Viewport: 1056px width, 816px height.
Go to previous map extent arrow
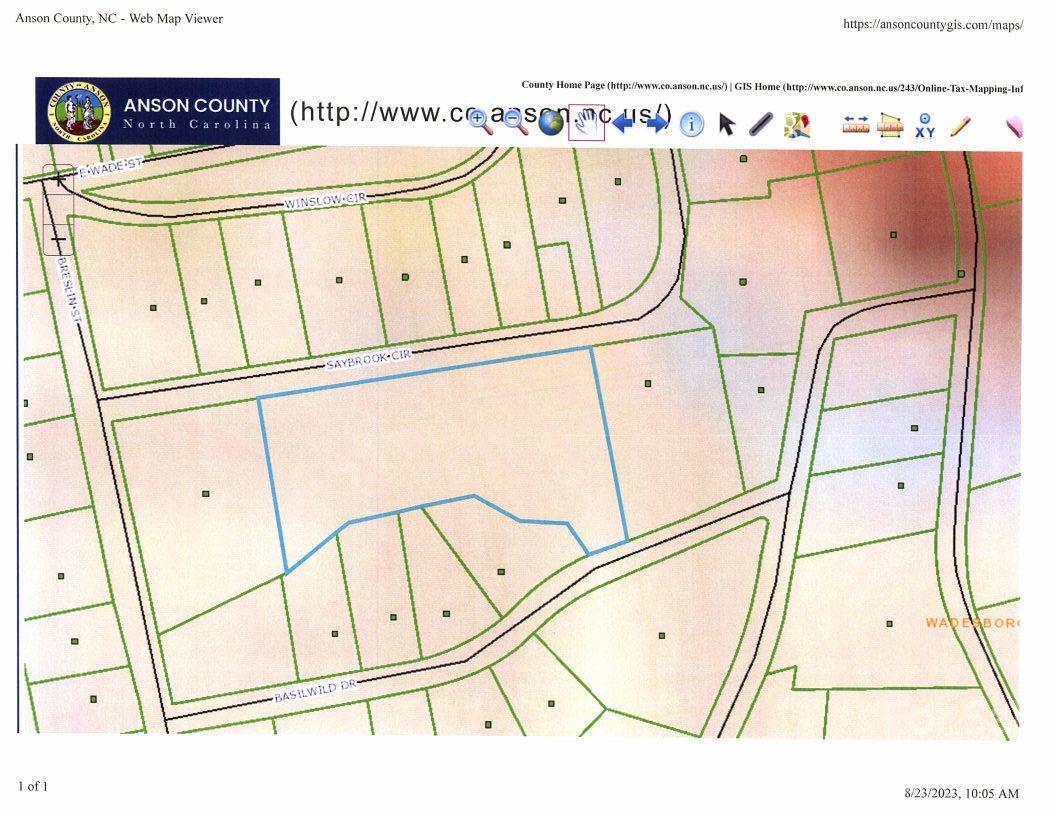click(x=623, y=123)
